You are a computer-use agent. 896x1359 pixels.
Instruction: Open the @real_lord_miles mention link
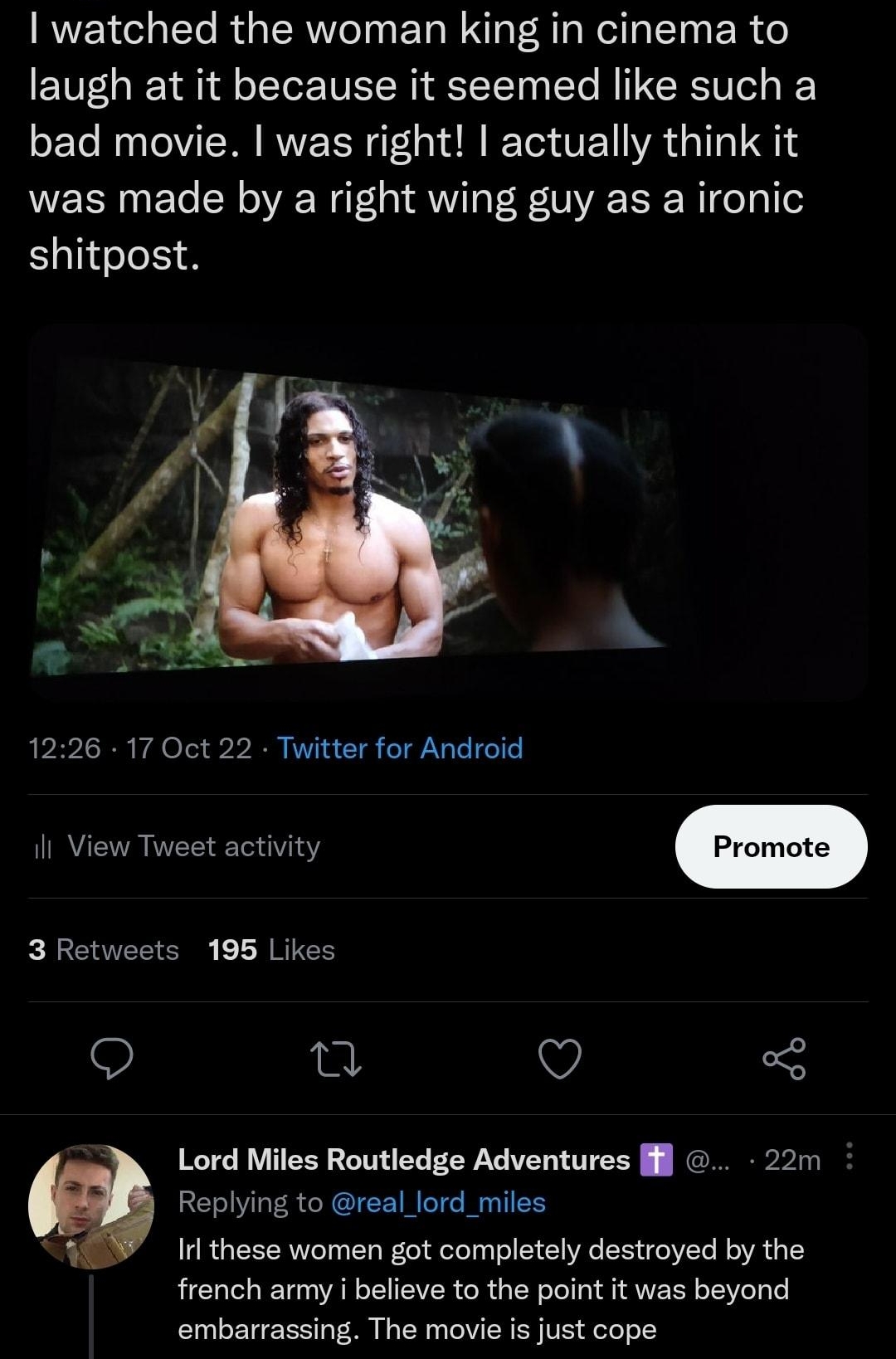click(441, 1203)
